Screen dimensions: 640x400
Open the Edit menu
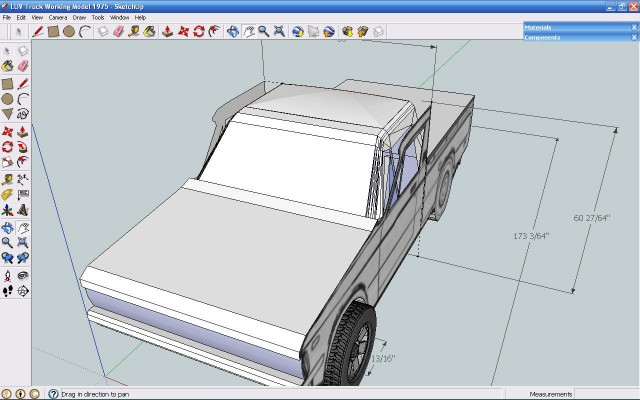pyautogui.click(x=21, y=18)
